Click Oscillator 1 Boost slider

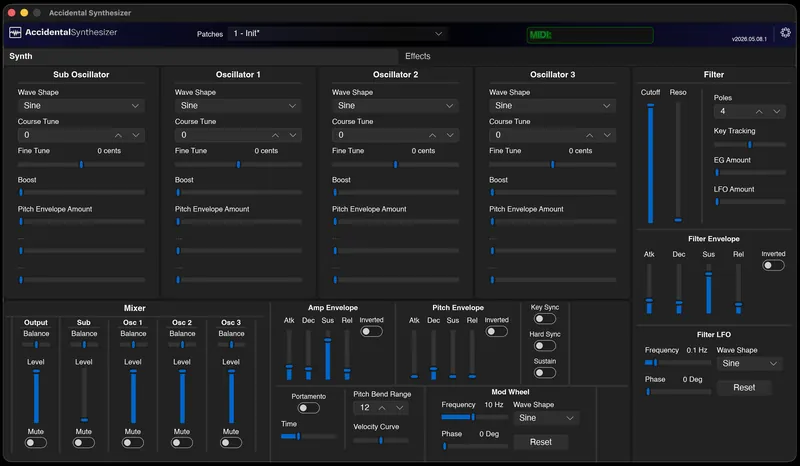pyautogui.click(x=238, y=192)
